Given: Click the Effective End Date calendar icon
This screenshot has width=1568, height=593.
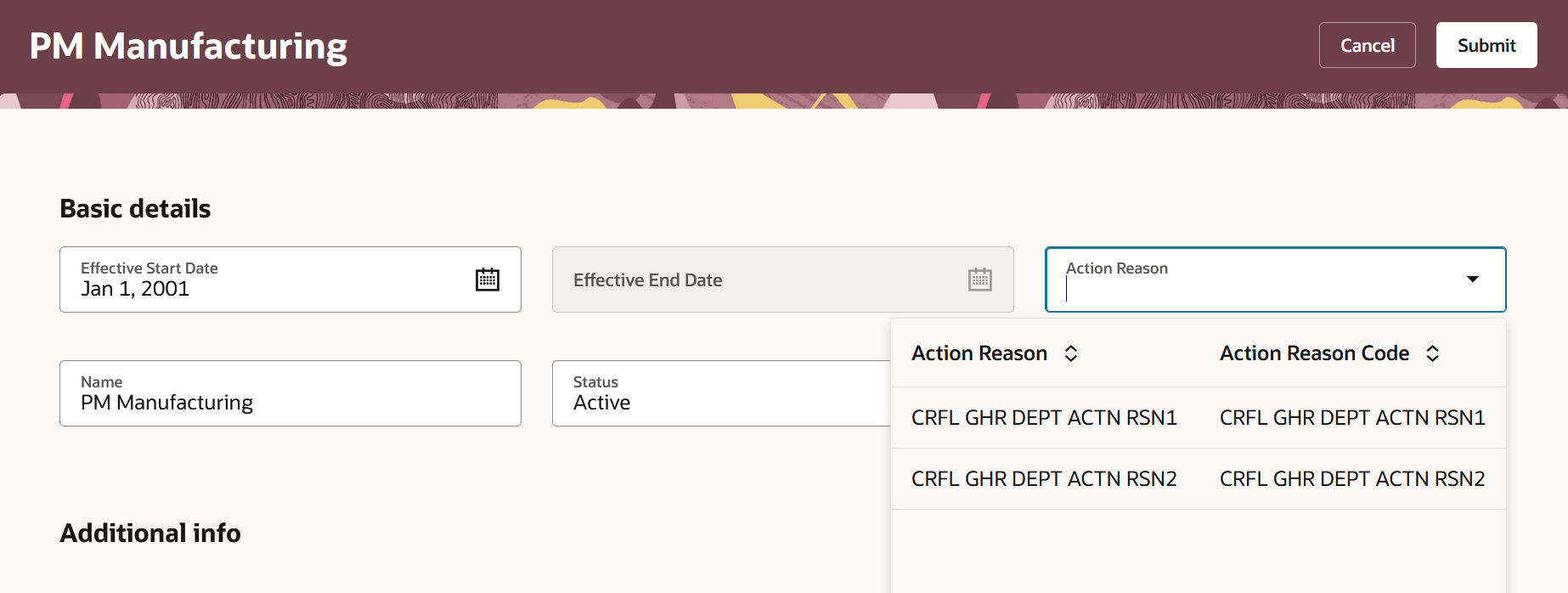Looking at the screenshot, I should 980,280.
